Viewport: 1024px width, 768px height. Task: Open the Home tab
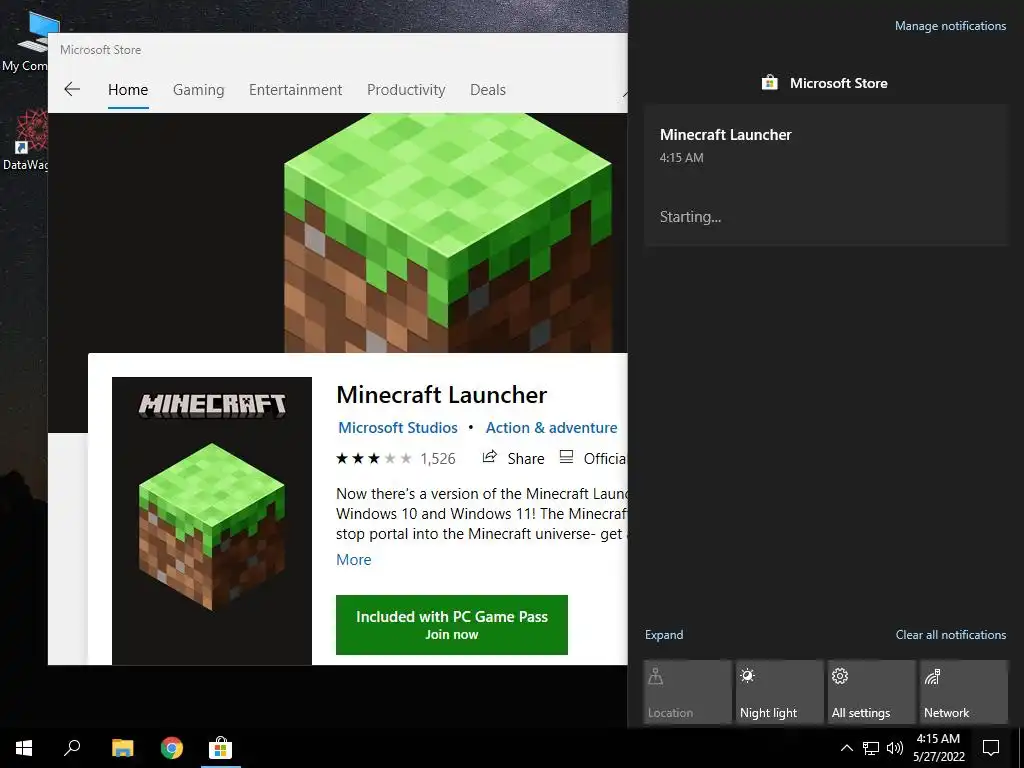[x=128, y=89]
